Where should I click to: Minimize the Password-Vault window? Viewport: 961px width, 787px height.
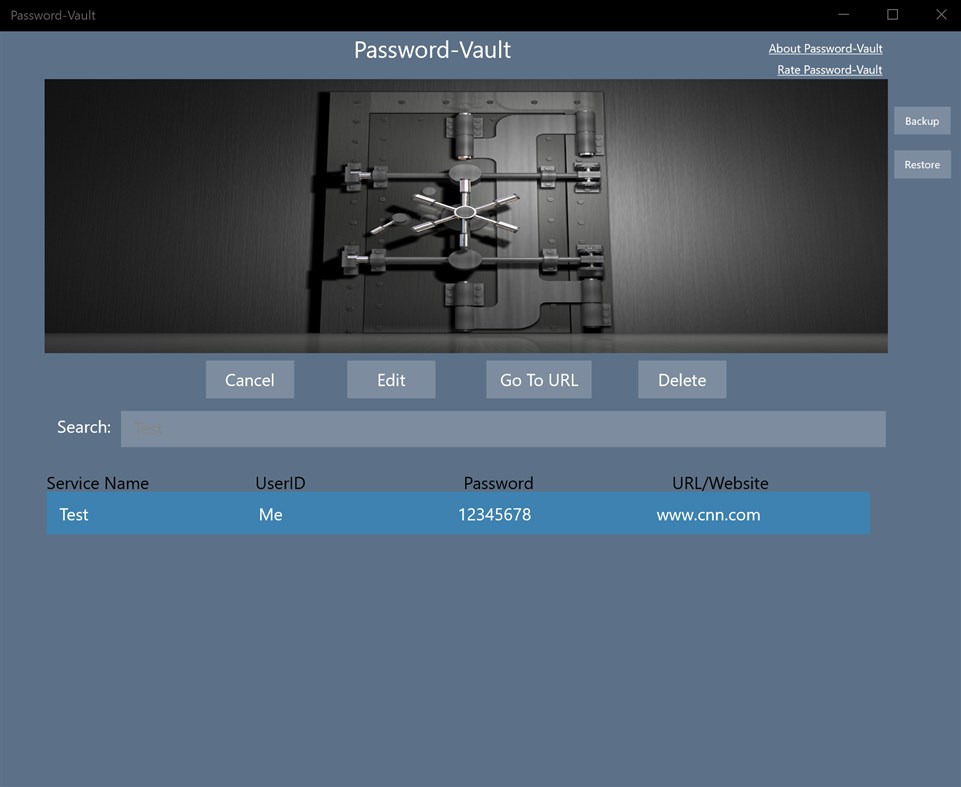coord(844,15)
